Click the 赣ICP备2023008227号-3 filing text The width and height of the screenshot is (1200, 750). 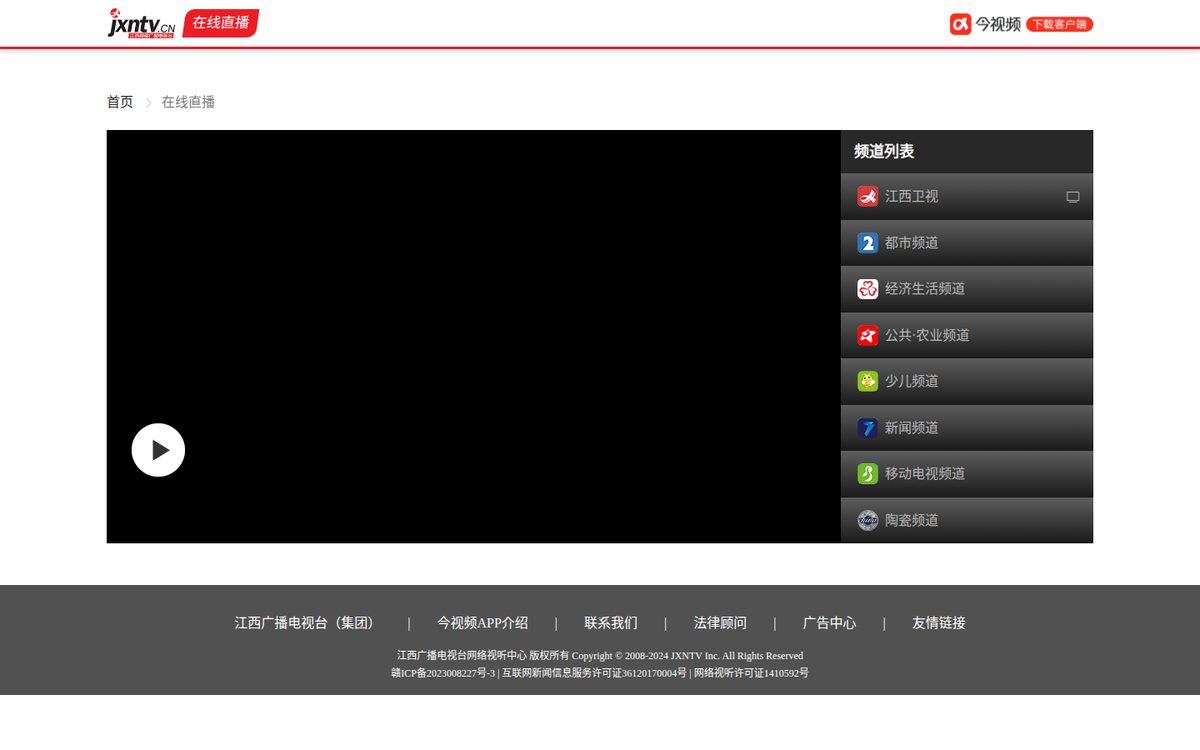click(443, 673)
